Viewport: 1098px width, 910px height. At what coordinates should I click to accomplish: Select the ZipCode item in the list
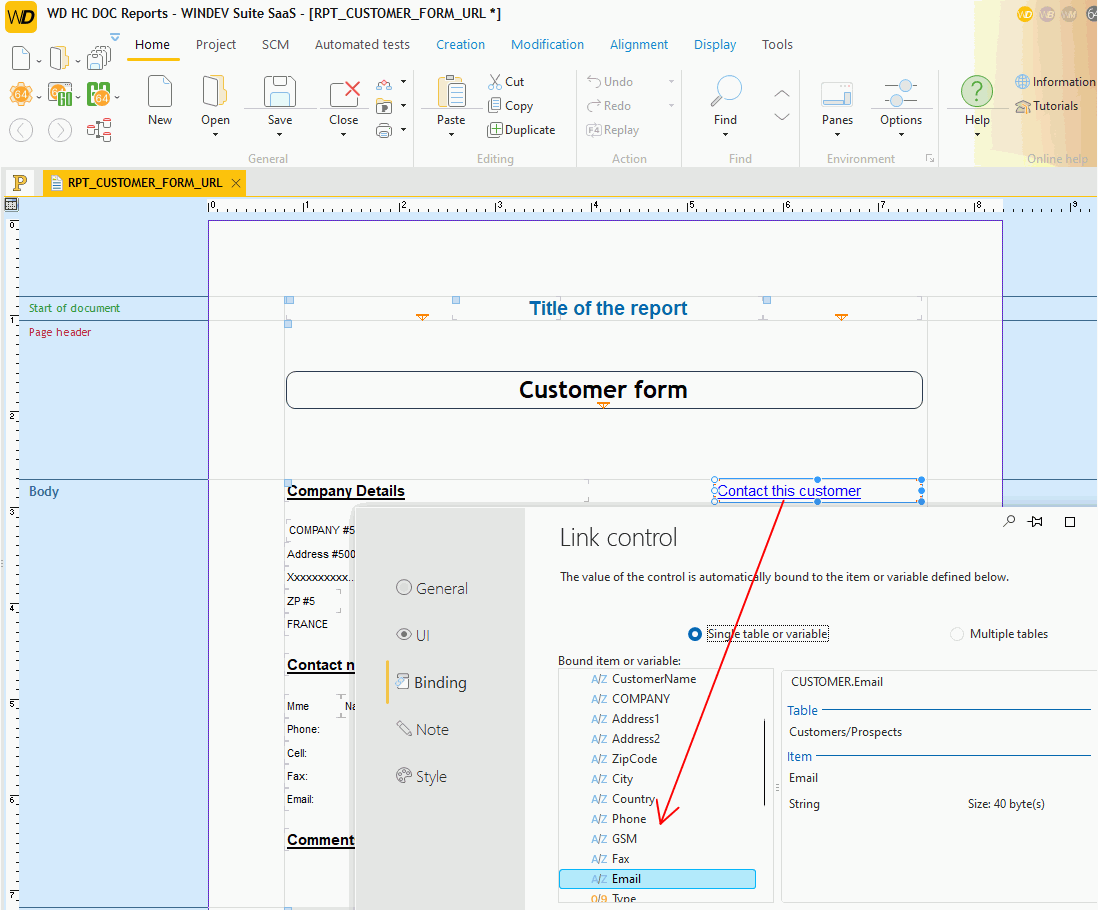click(x=634, y=759)
